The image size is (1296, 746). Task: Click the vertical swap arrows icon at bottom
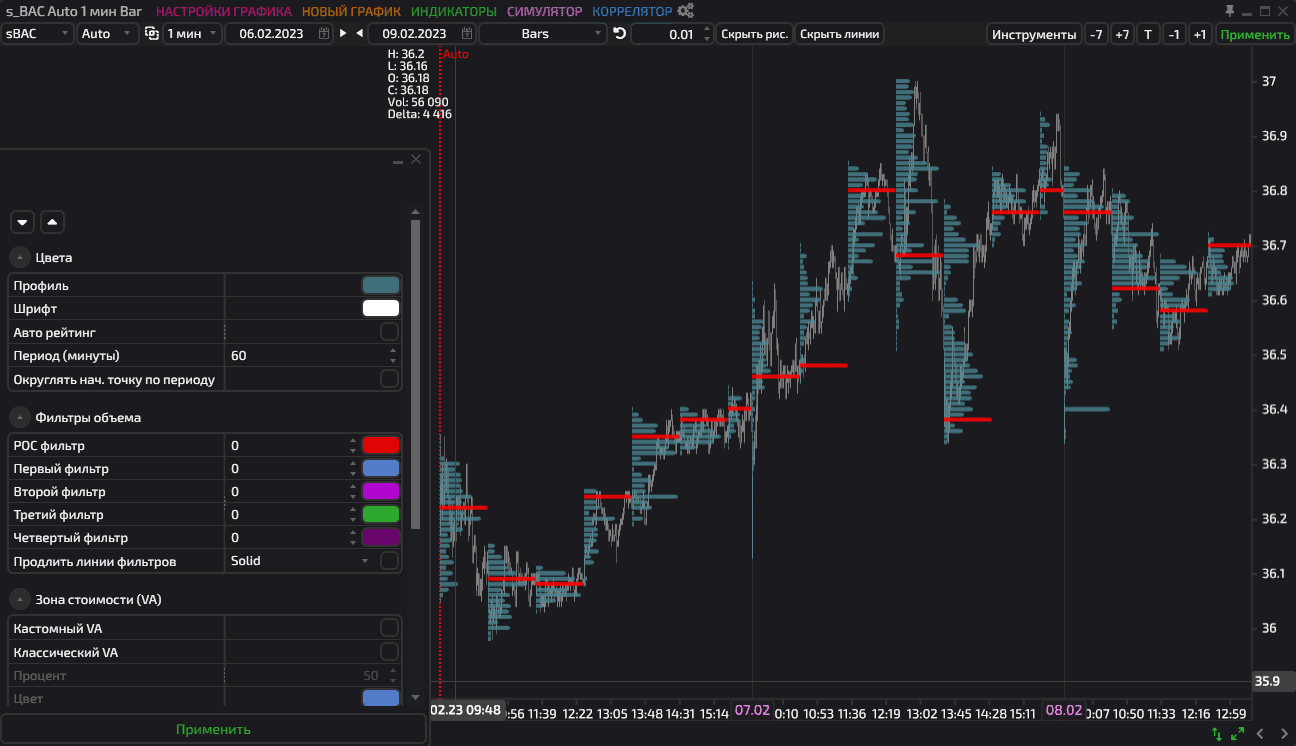tap(1217, 734)
